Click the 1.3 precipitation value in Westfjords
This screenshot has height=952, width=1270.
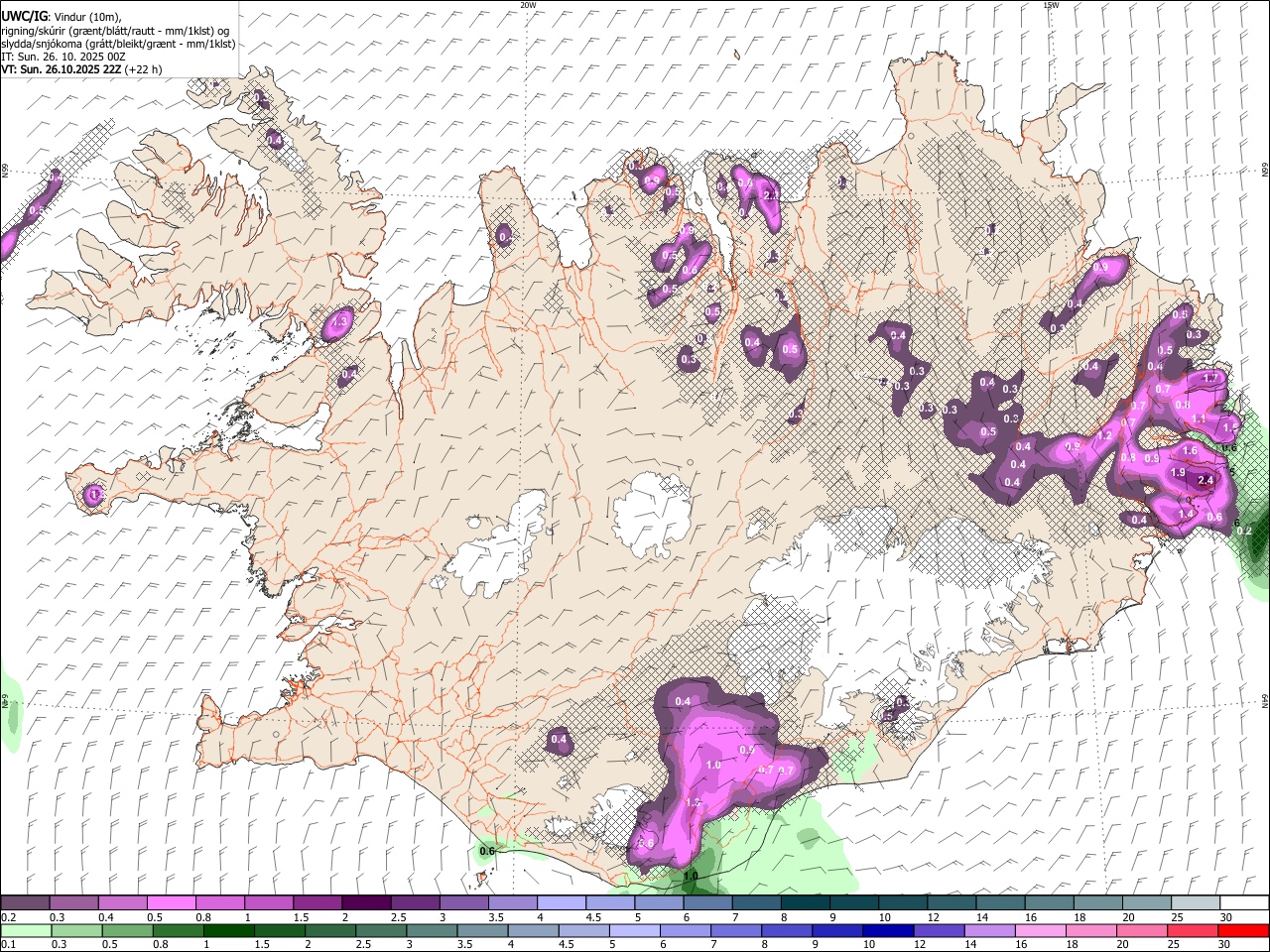pos(339,322)
